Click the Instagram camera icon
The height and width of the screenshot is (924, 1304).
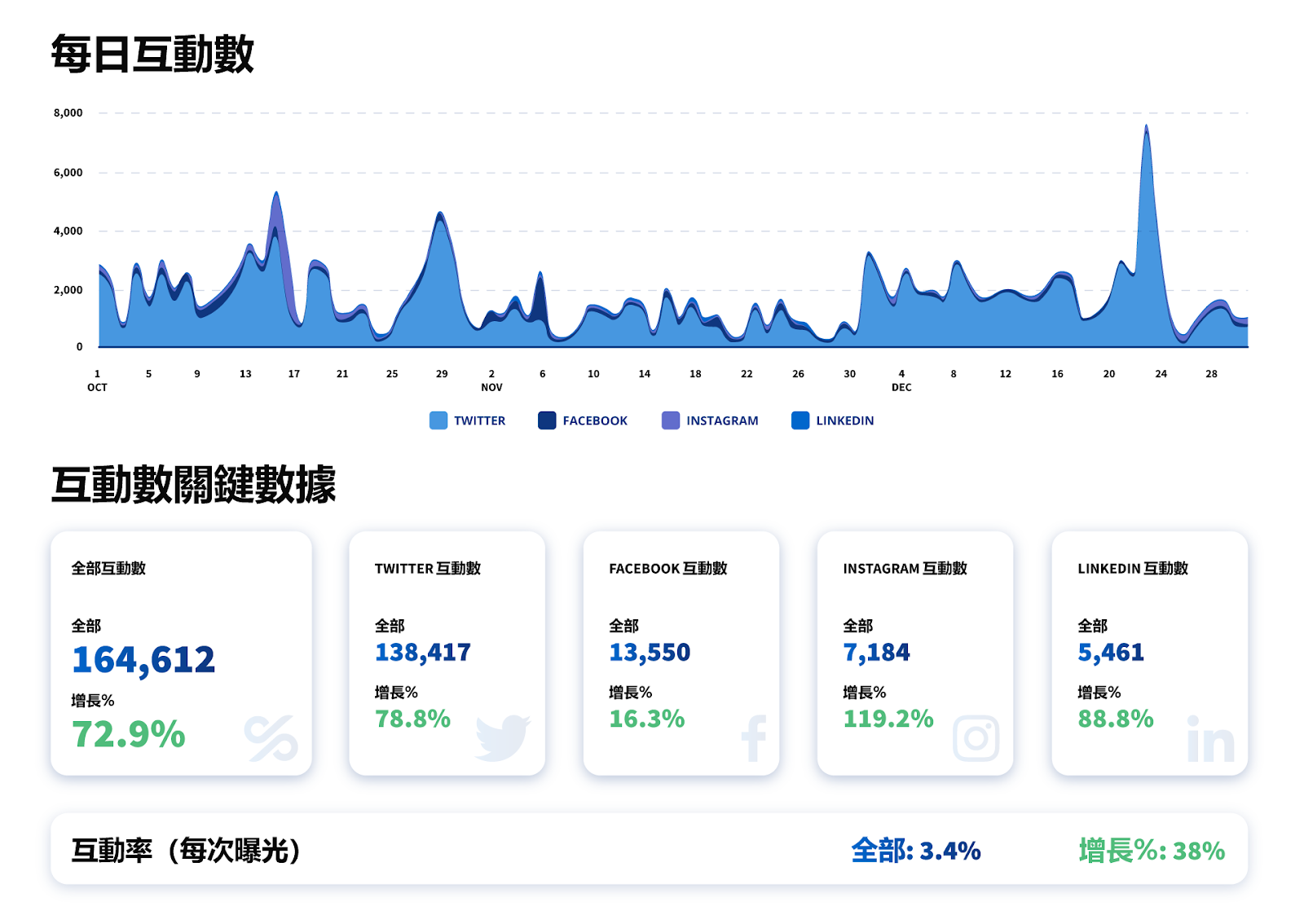976,738
